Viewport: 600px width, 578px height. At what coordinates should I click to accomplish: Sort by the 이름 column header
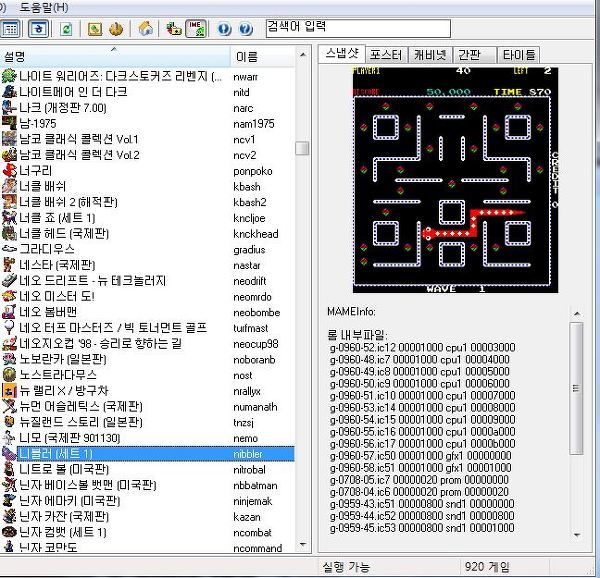click(x=262, y=57)
